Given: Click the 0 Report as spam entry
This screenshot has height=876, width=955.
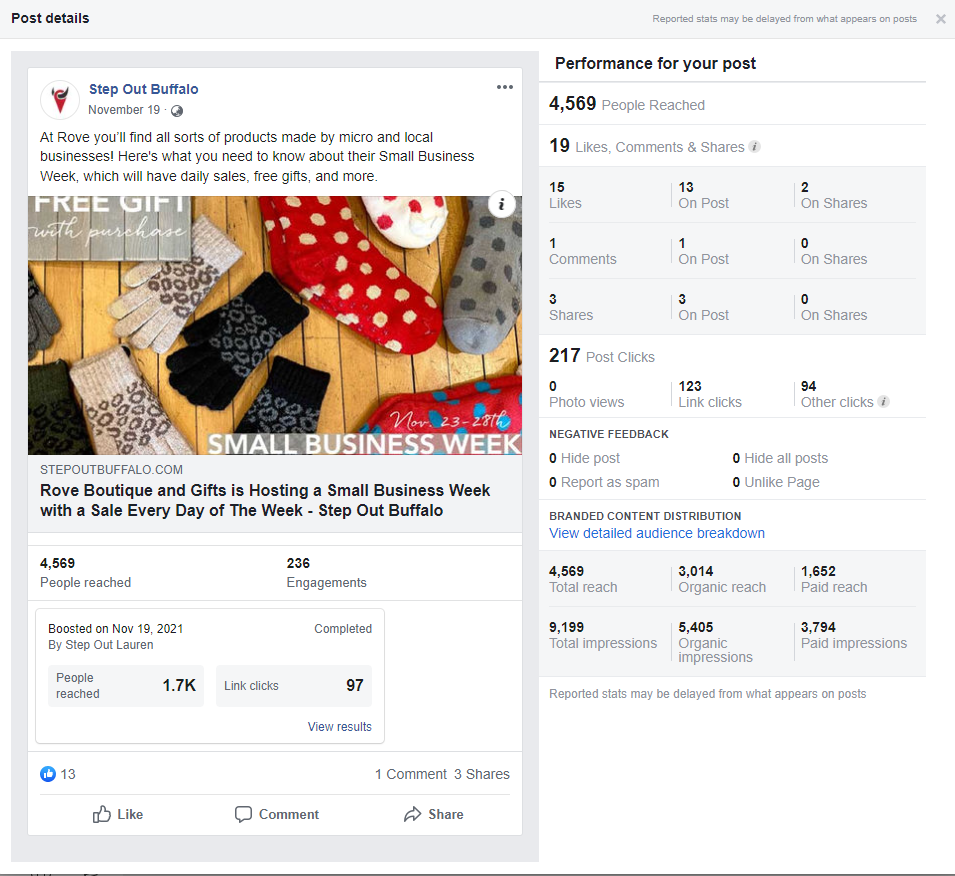Looking at the screenshot, I should coord(604,482).
